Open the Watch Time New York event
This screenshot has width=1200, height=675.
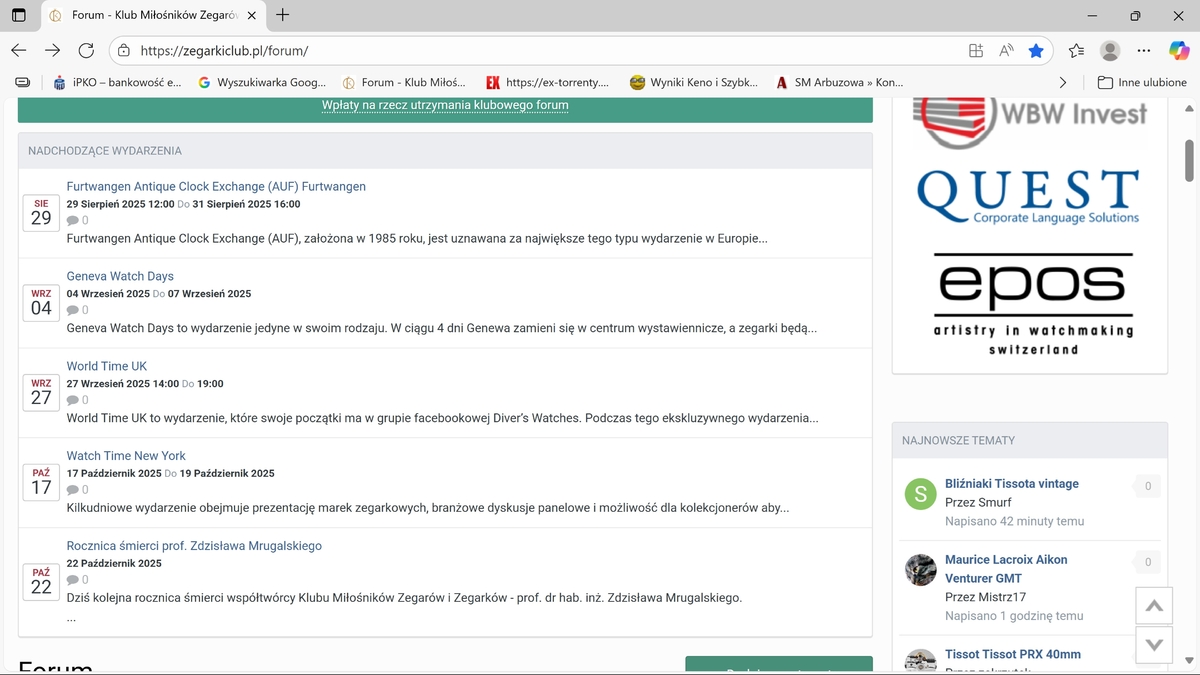pyautogui.click(x=126, y=456)
